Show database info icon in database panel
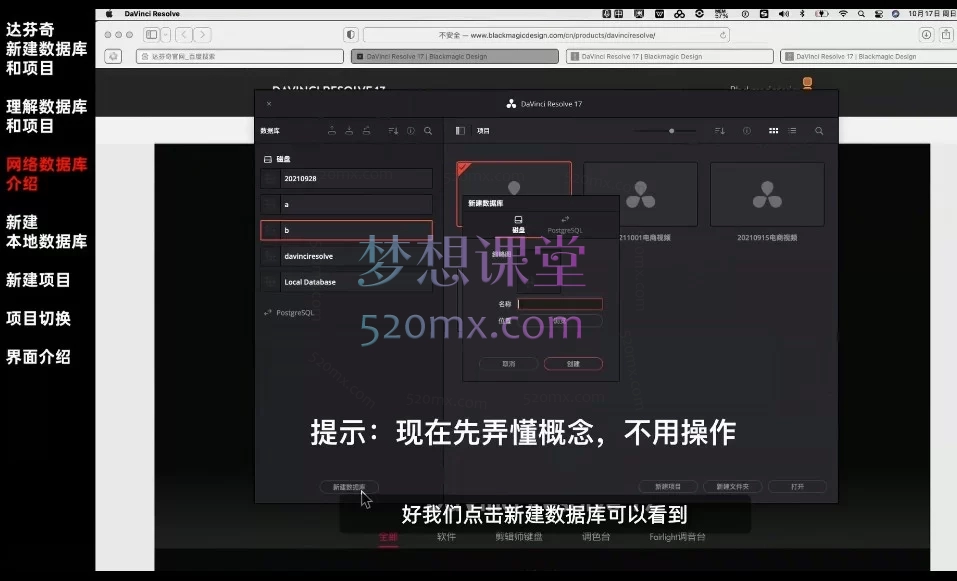This screenshot has height=581, width=957. tap(411, 131)
